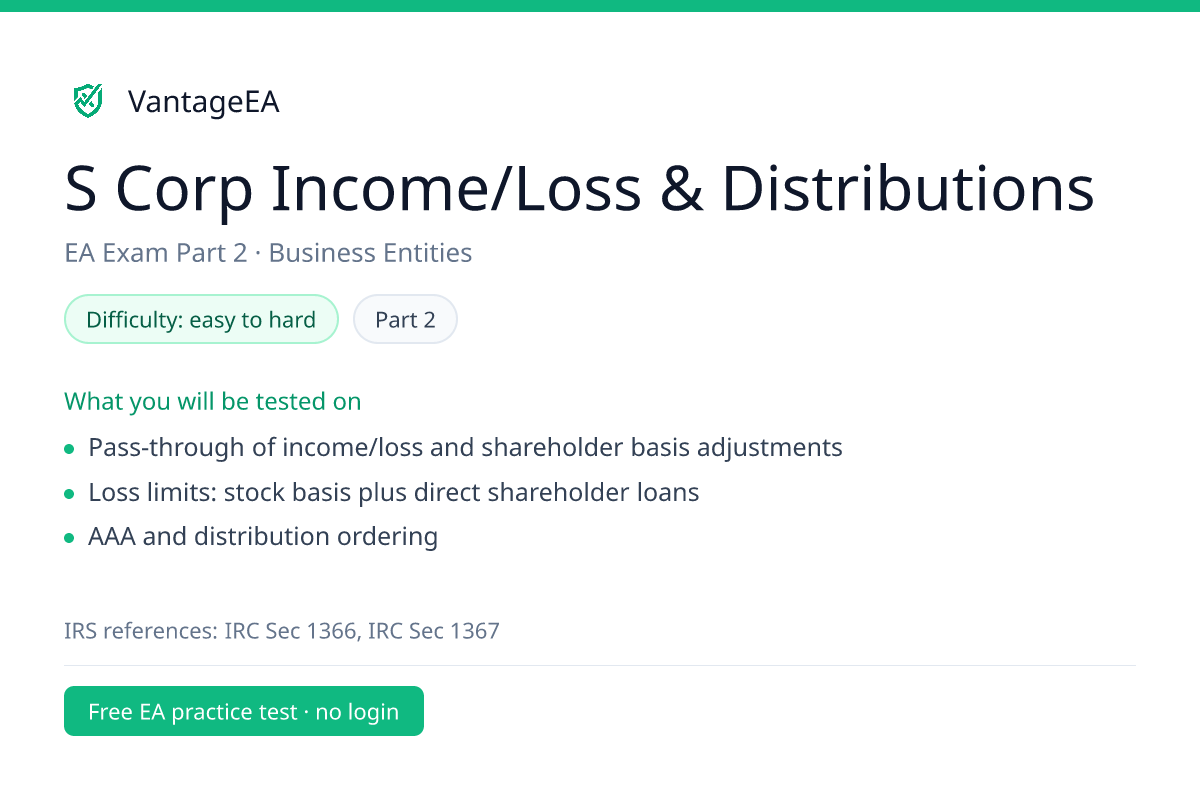
Task: Click the horizontal divider above the practice button
Action: (600, 665)
